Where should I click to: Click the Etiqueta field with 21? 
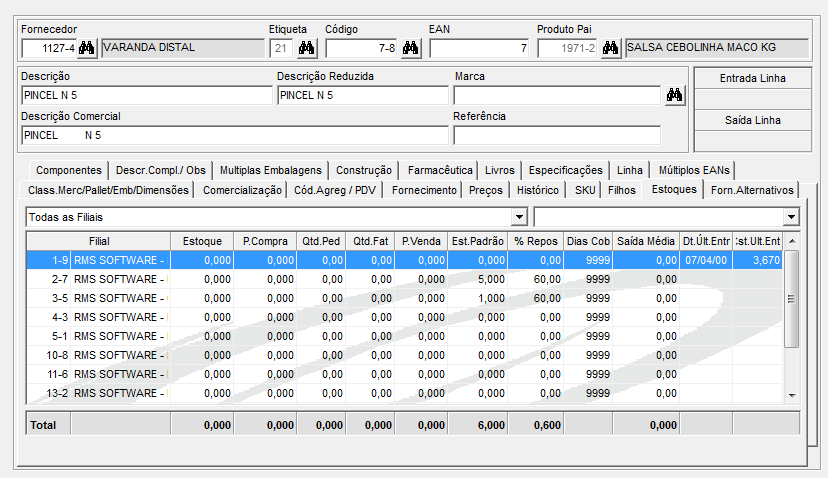(x=282, y=49)
